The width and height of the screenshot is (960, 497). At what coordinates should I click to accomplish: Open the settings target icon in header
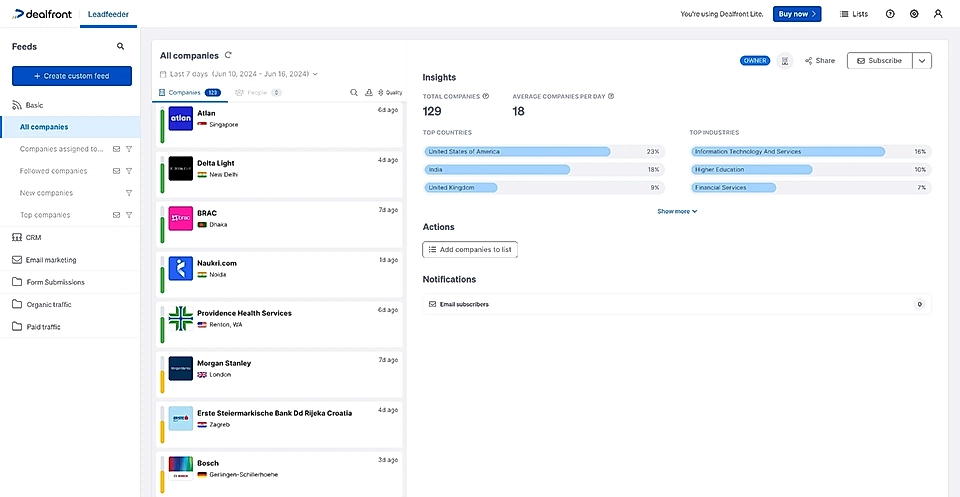pos(914,13)
